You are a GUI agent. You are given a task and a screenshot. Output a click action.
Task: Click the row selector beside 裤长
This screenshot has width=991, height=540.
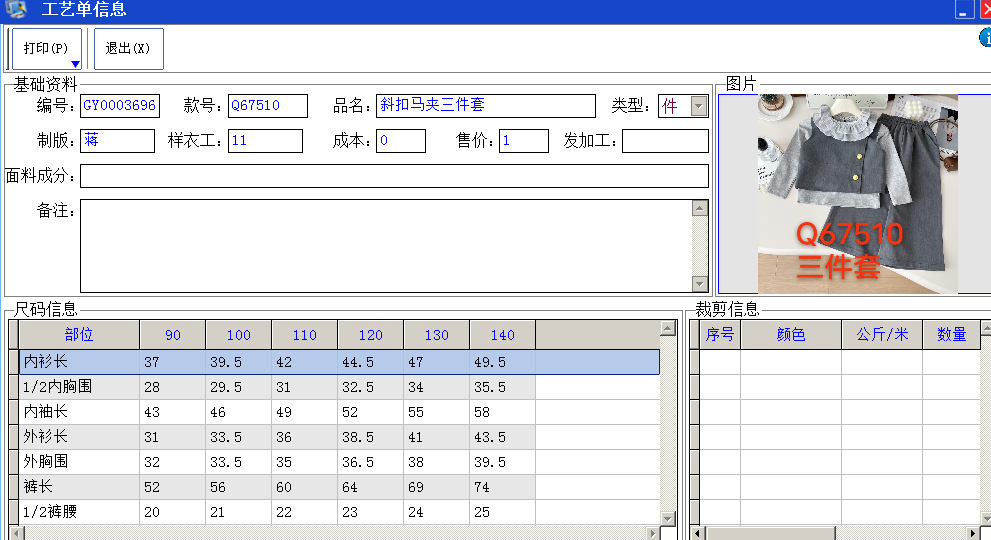(x=13, y=487)
